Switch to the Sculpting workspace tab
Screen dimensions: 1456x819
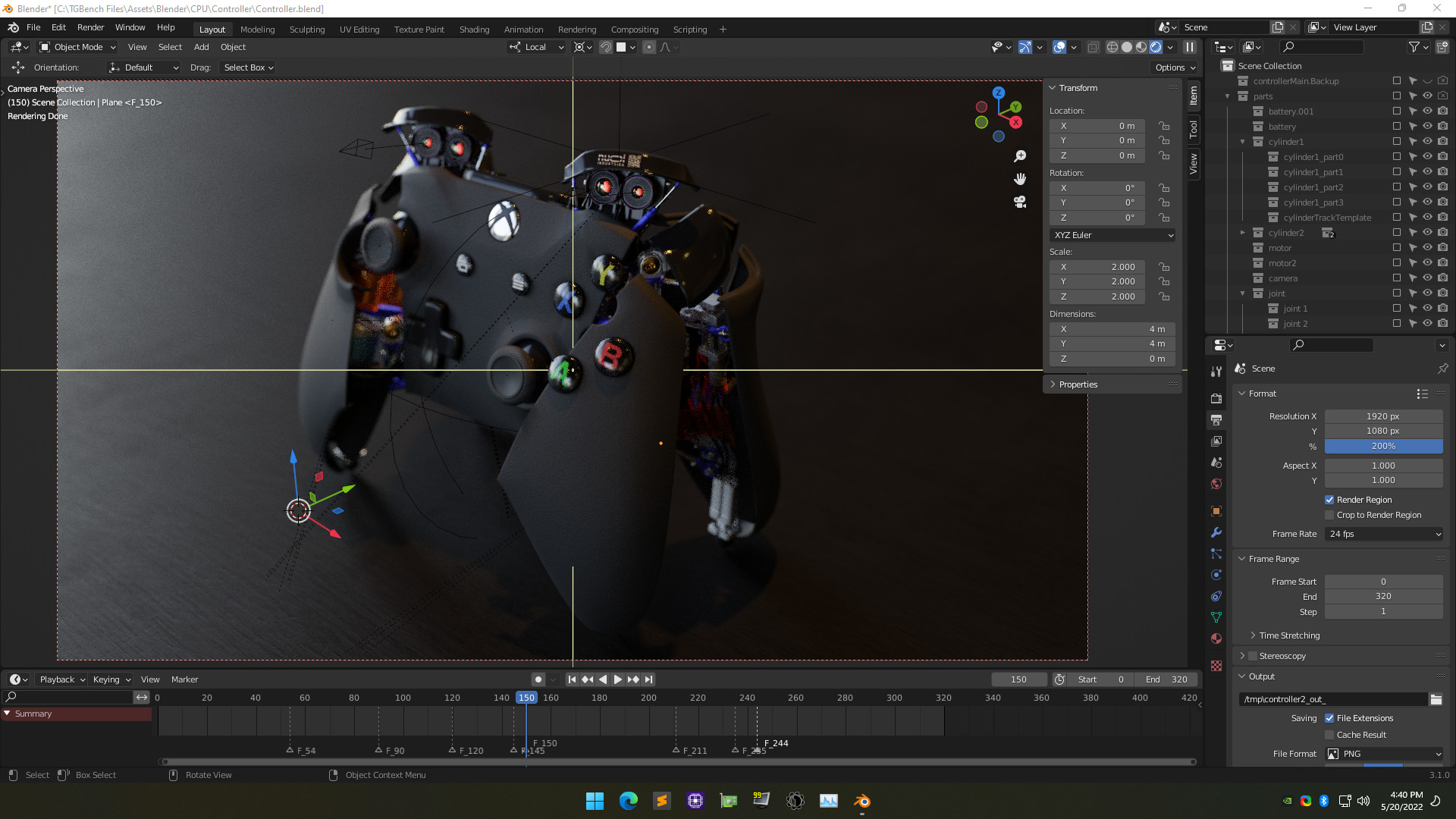(306, 30)
